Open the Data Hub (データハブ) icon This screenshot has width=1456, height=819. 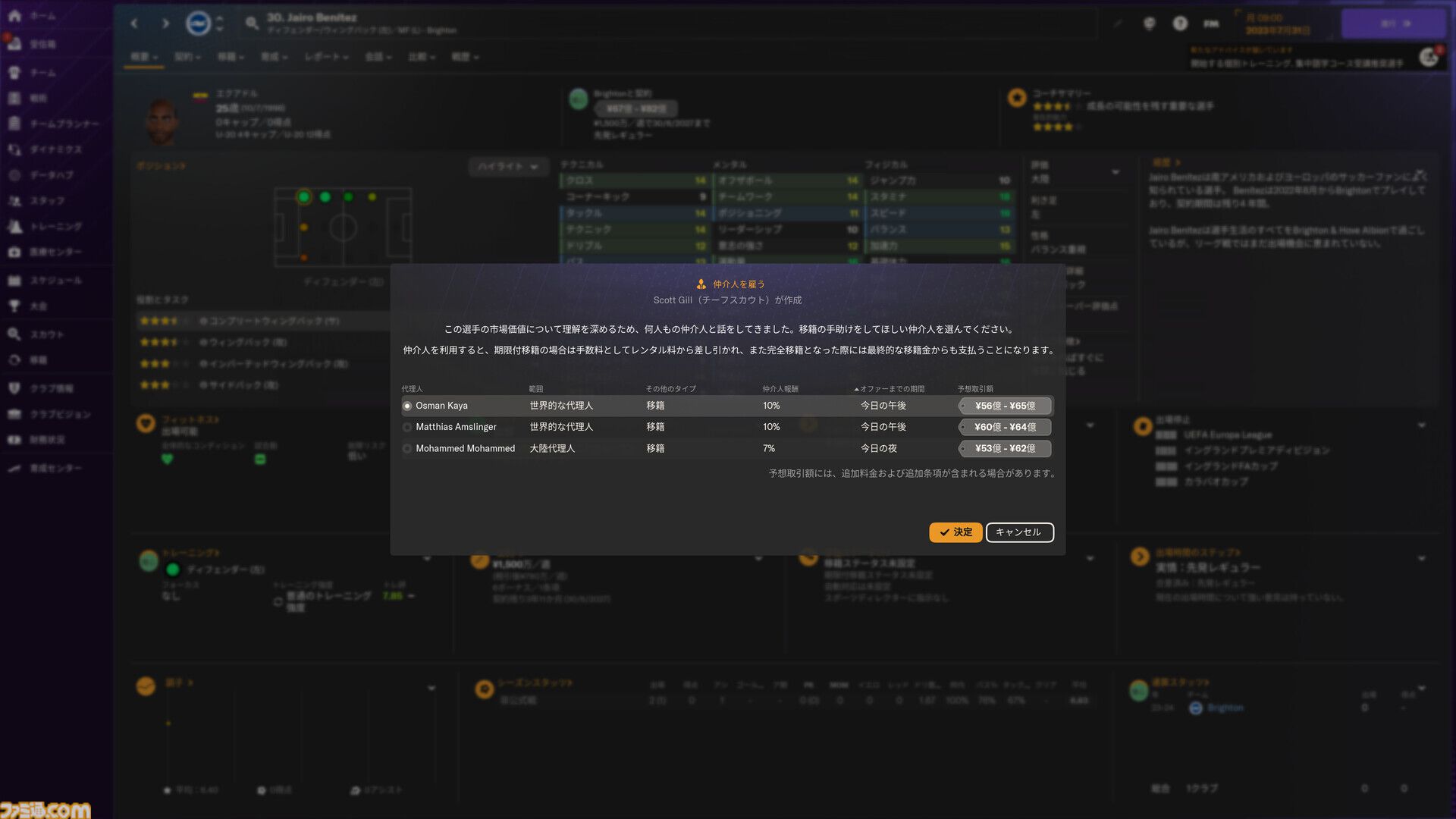pos(14,175)
